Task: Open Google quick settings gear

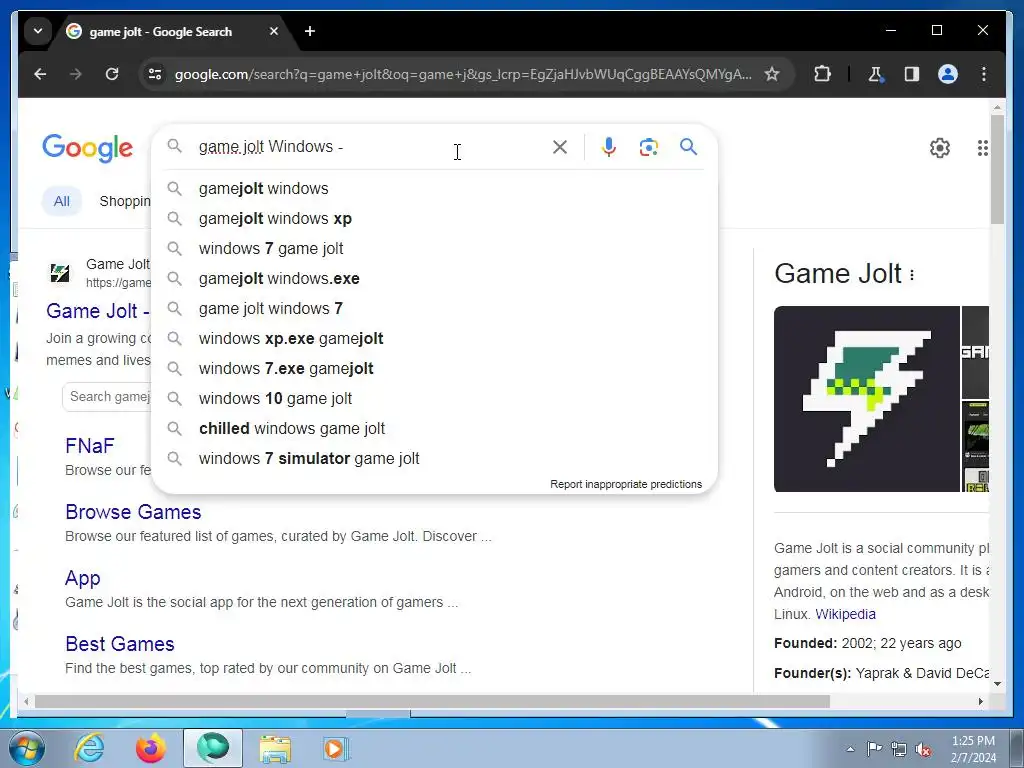Action: [x=940, y=148]
